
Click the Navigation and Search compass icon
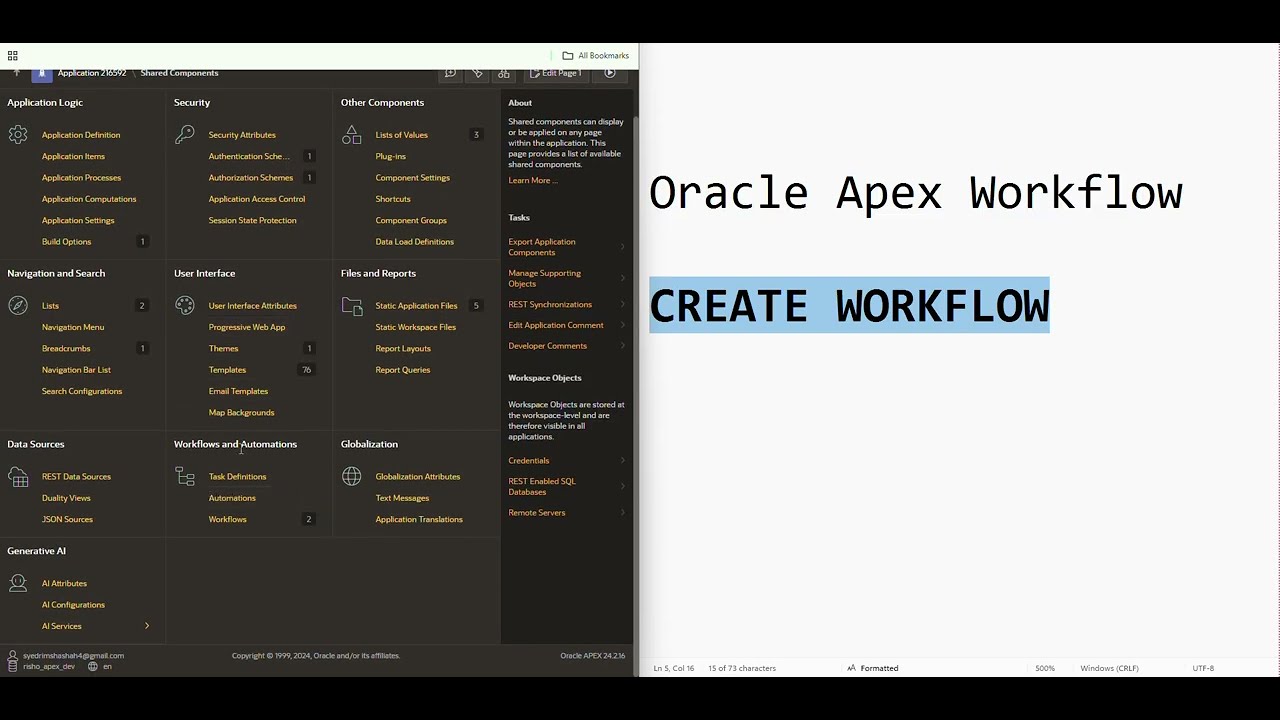click(18, 305)
